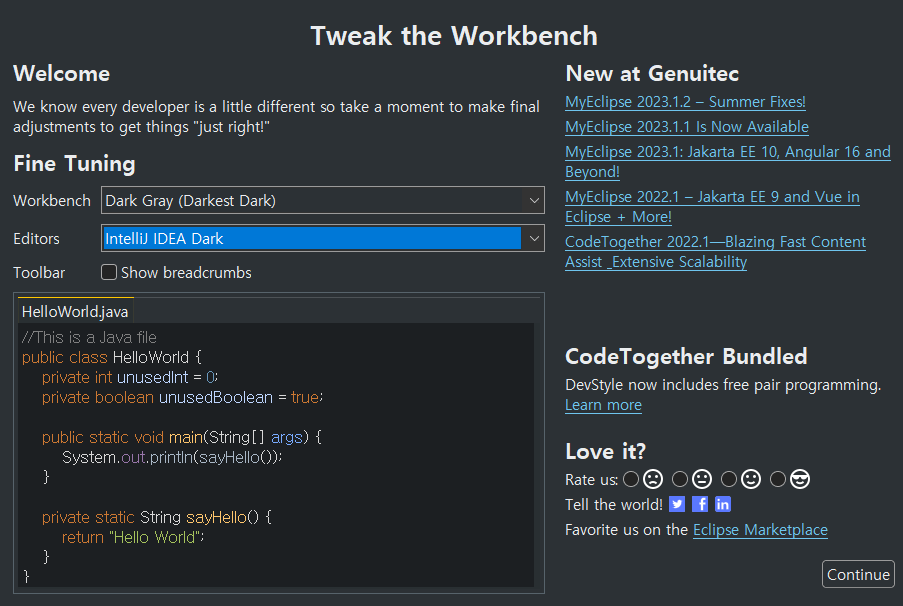The image size is (903, 606).
Task: Open CodeTogether 2022.1 Blazing Fast Content link
Action: [715, 252]
